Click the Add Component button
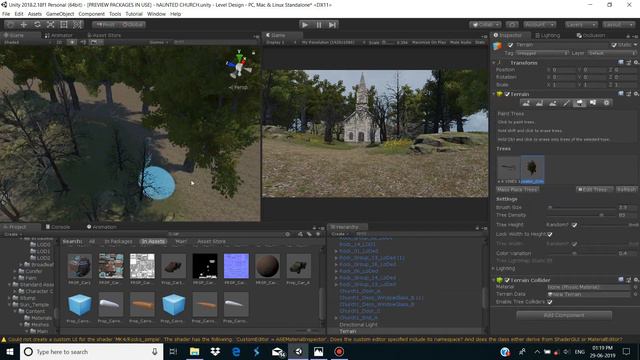This screenshot has height=360, width=640. pyautogui.click(x=564, y=315)
